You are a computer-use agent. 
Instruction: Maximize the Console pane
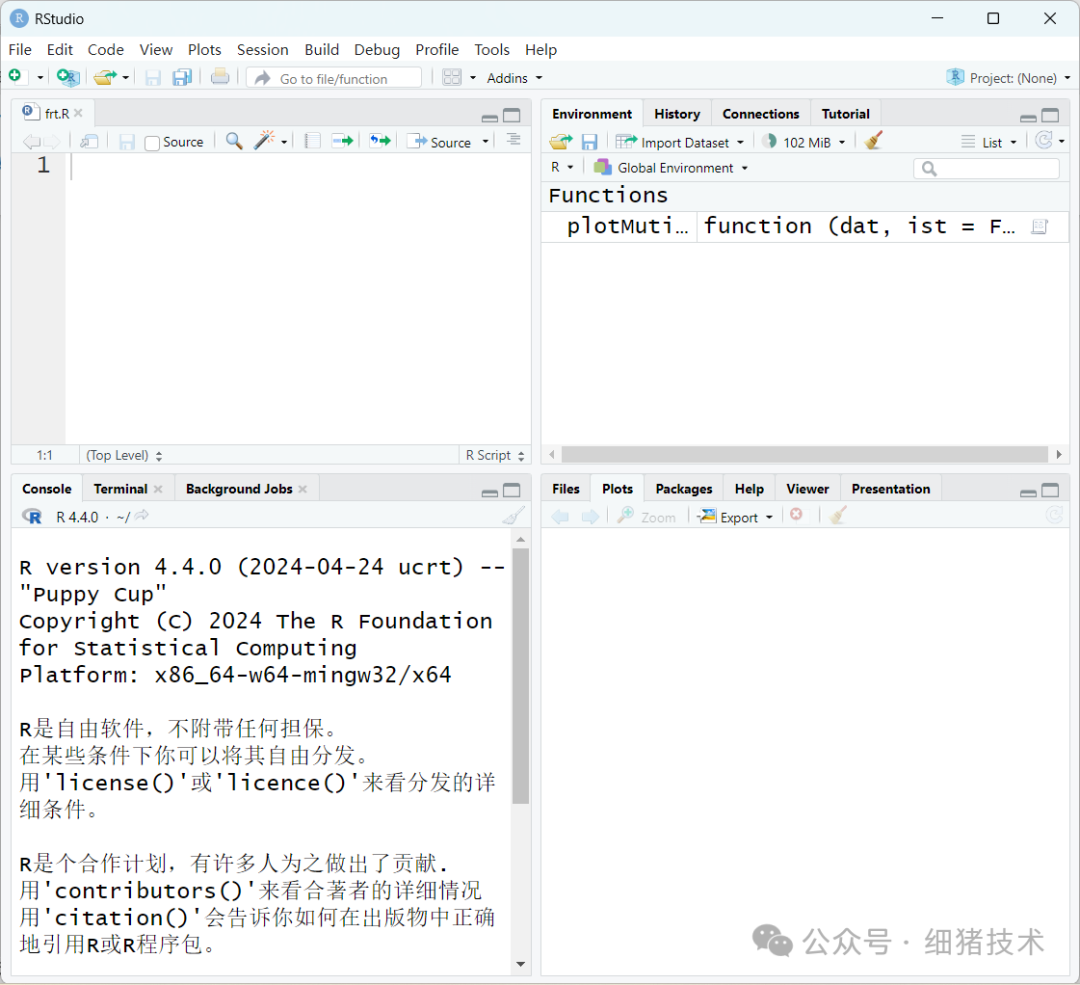[x=512, y=490]
